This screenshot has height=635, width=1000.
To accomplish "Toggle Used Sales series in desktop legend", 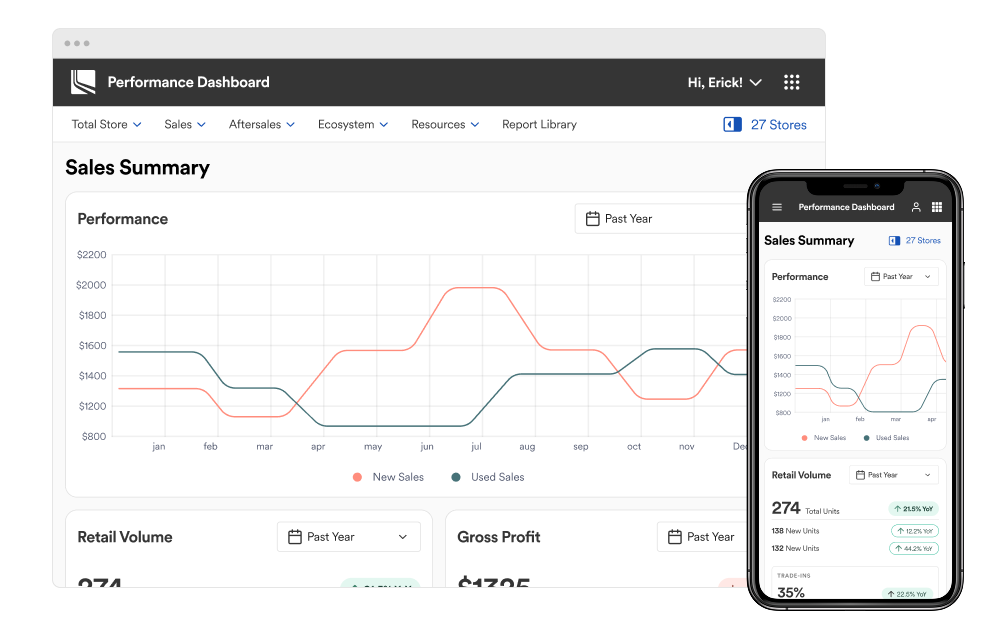I will 487,477.
